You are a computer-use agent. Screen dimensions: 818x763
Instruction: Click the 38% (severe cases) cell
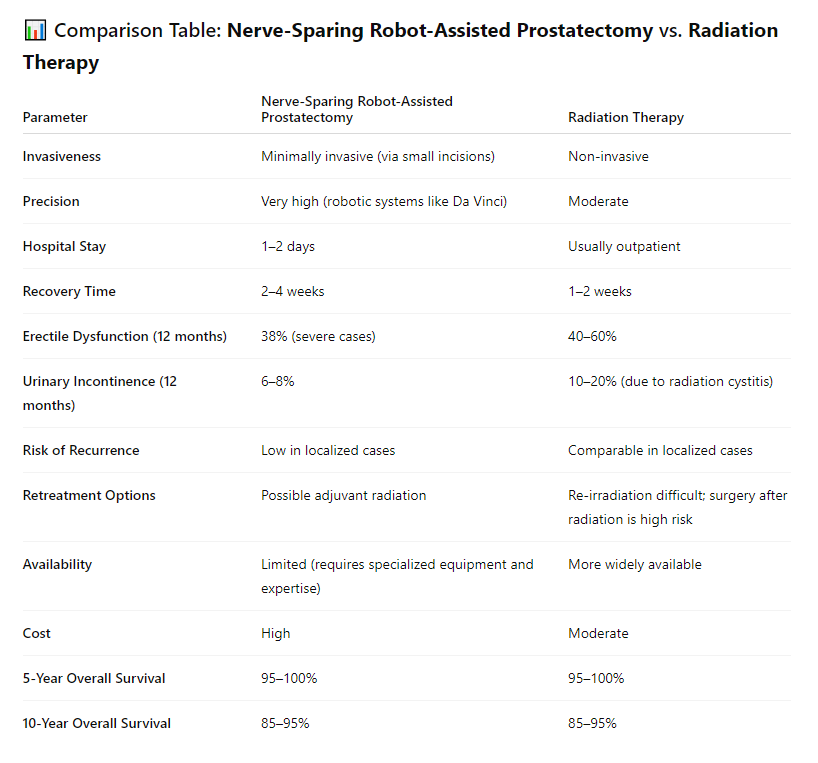pos(318,336)
